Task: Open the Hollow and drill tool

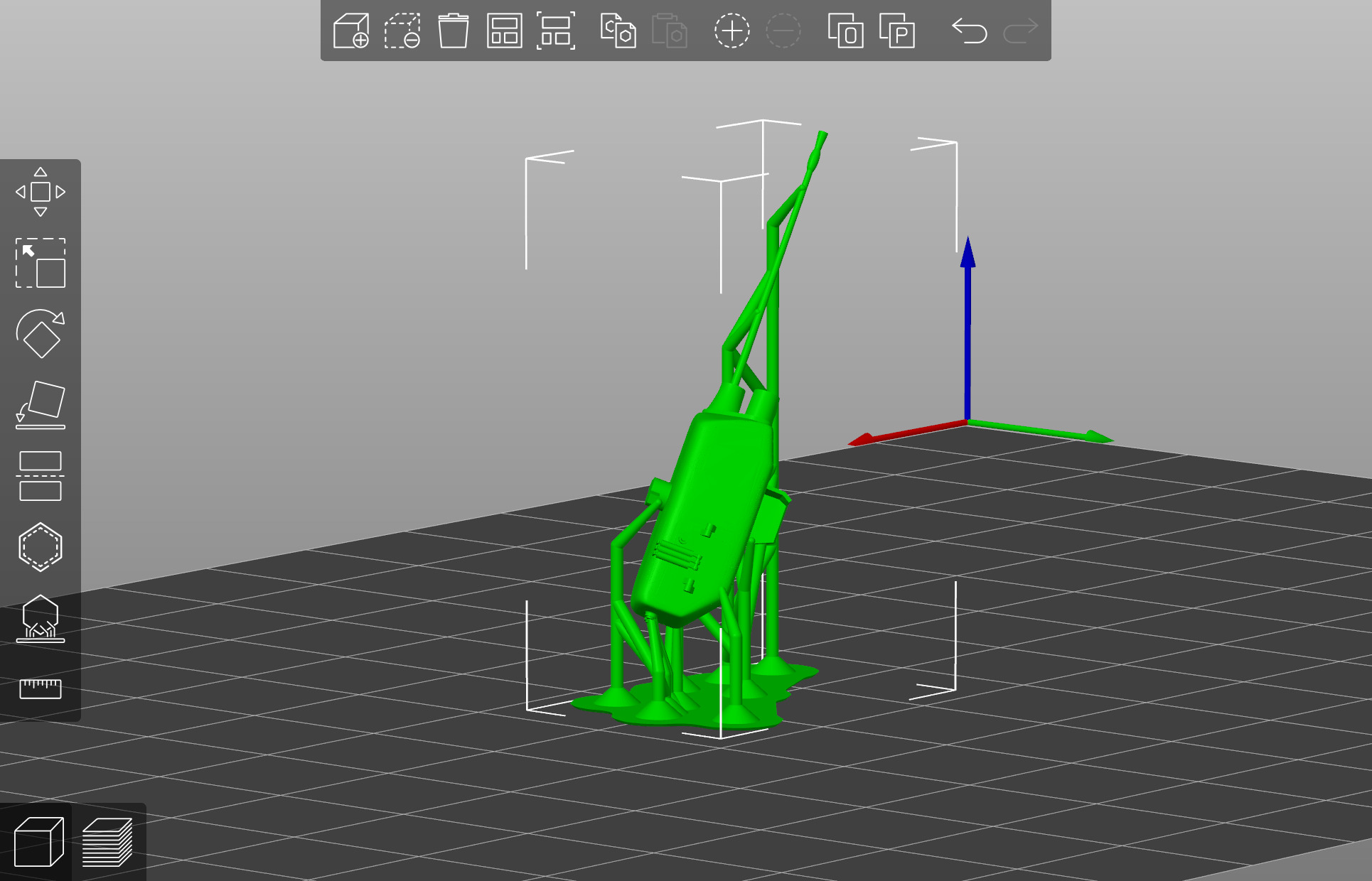Action: point(41,547)
